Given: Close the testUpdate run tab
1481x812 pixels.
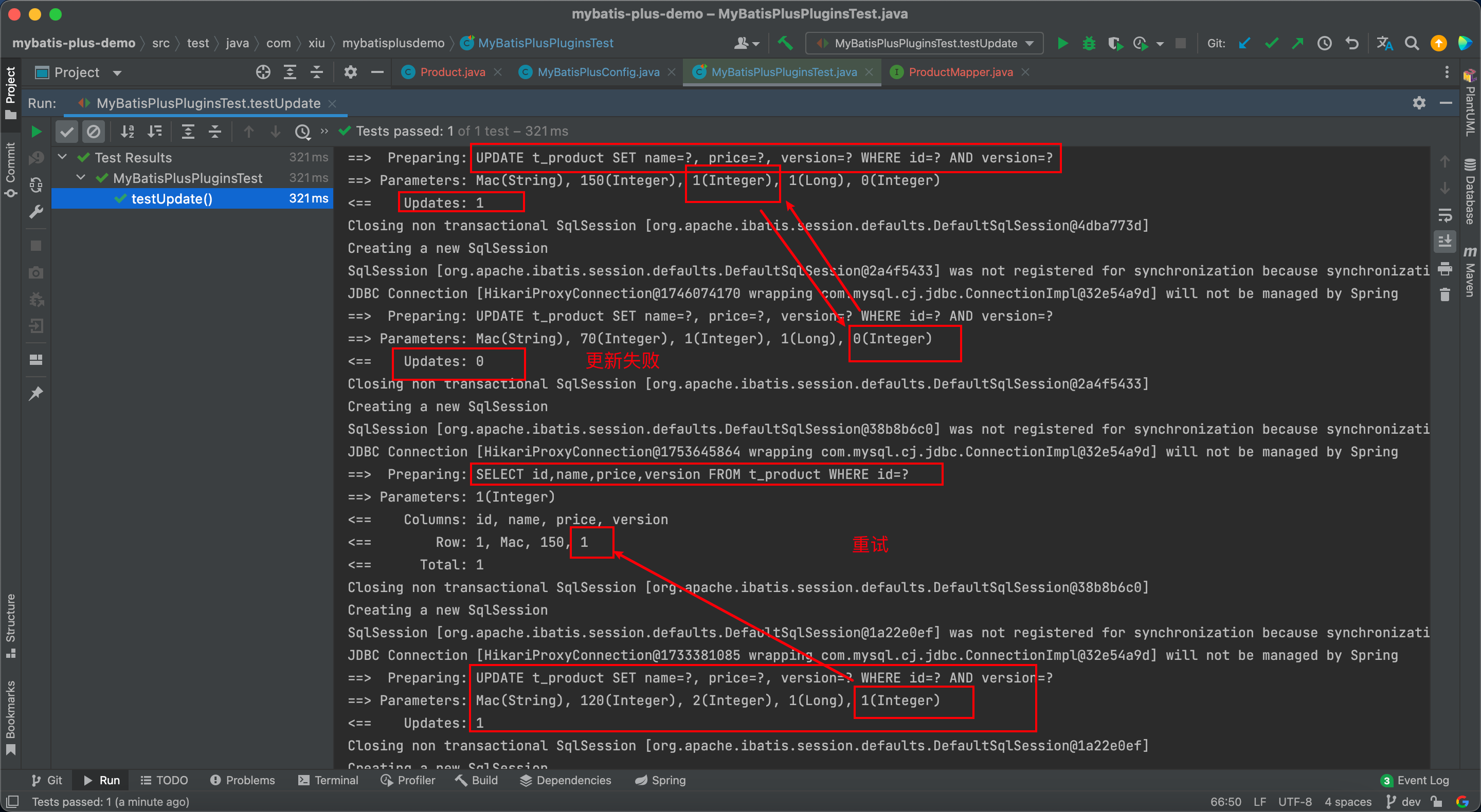Looking at the screenshot, I should (x=332, y=103).
